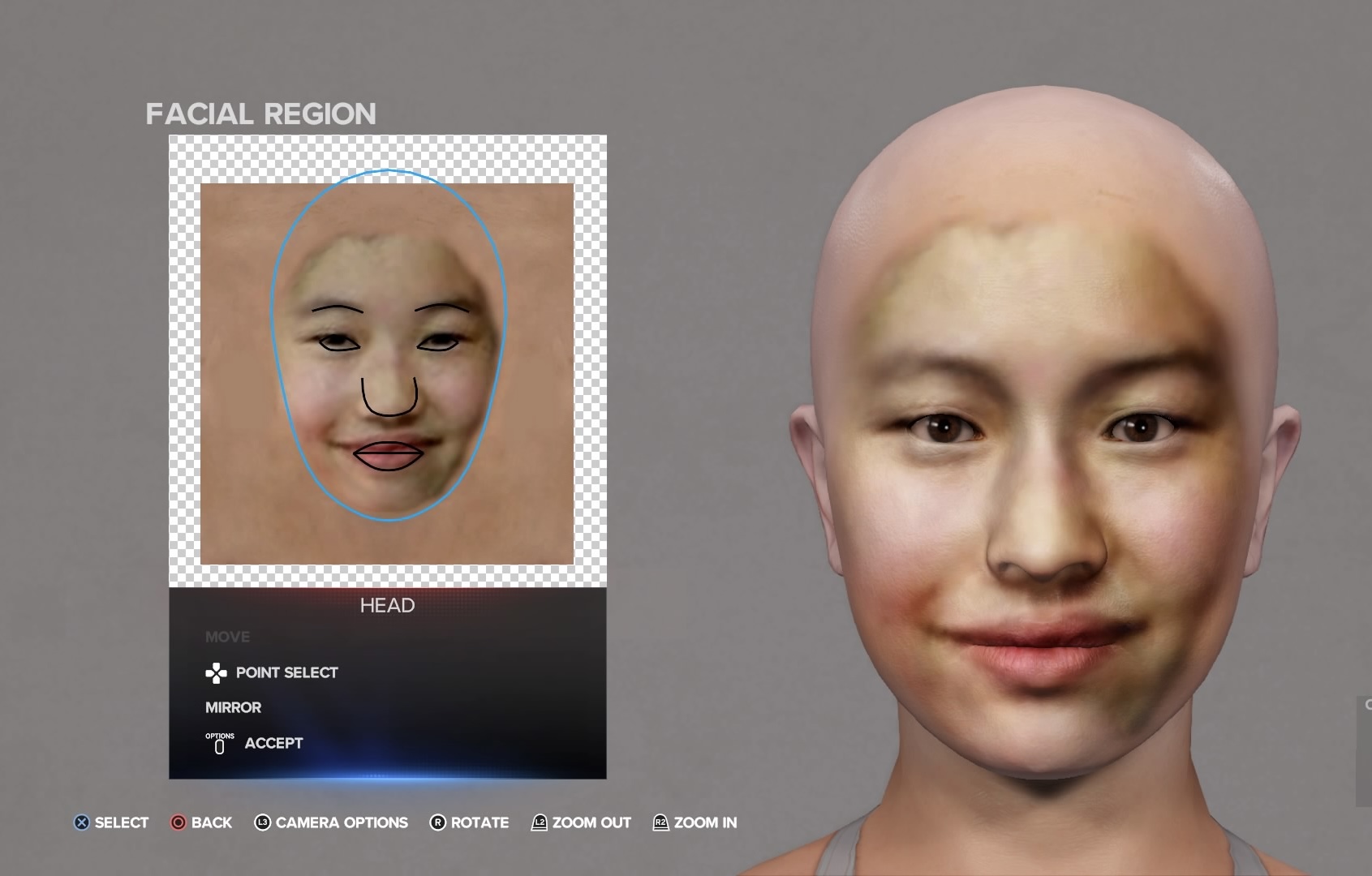Viewport: 1372px width, 876px height.
Task: Click the Options button icon beside Accept
Action: pos(219,743)
